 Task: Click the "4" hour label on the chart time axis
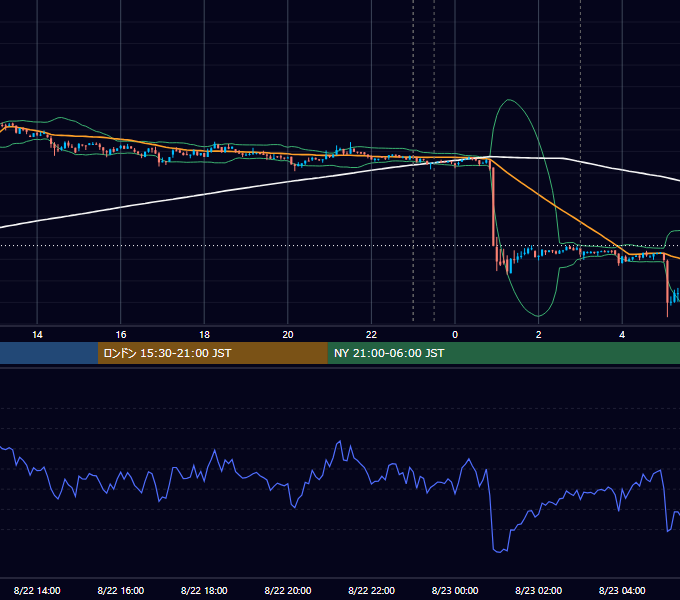pos(622,335)
